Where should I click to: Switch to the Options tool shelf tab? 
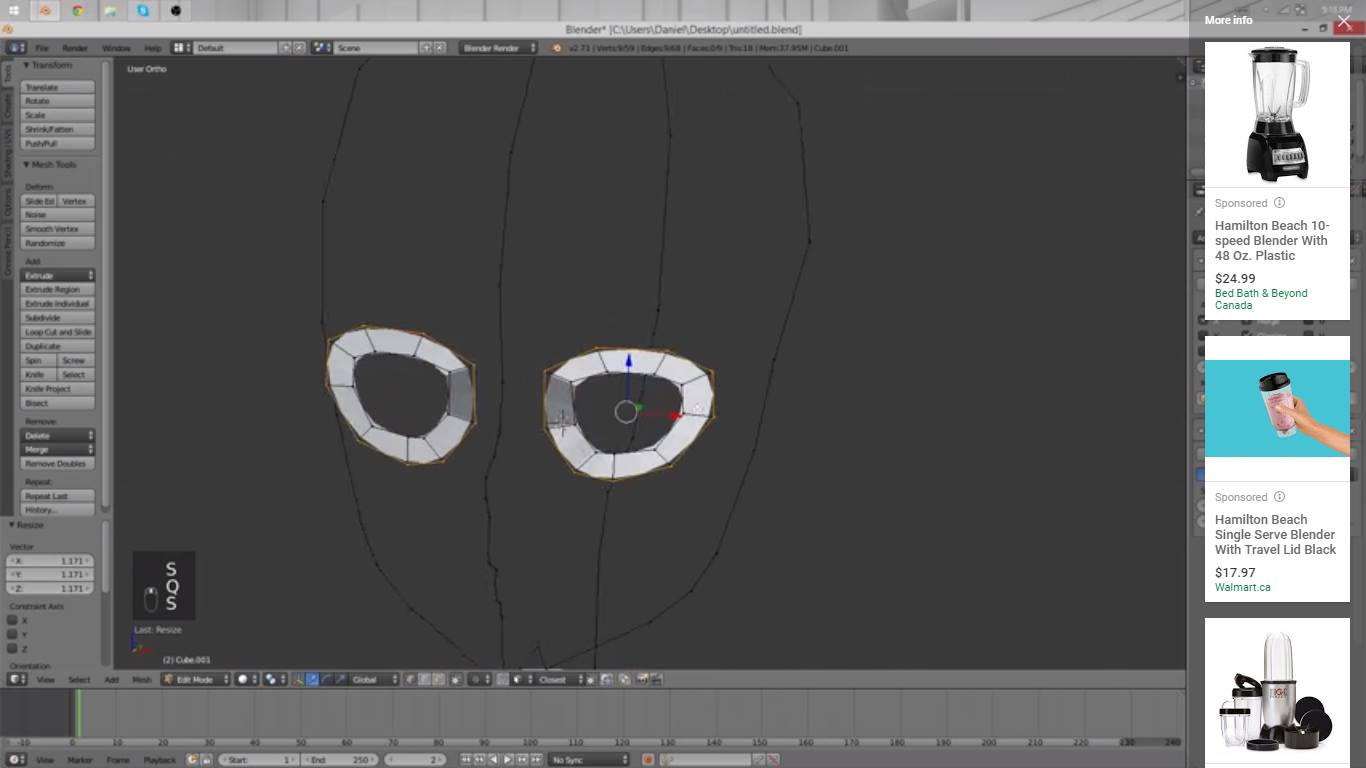point(7,204)
